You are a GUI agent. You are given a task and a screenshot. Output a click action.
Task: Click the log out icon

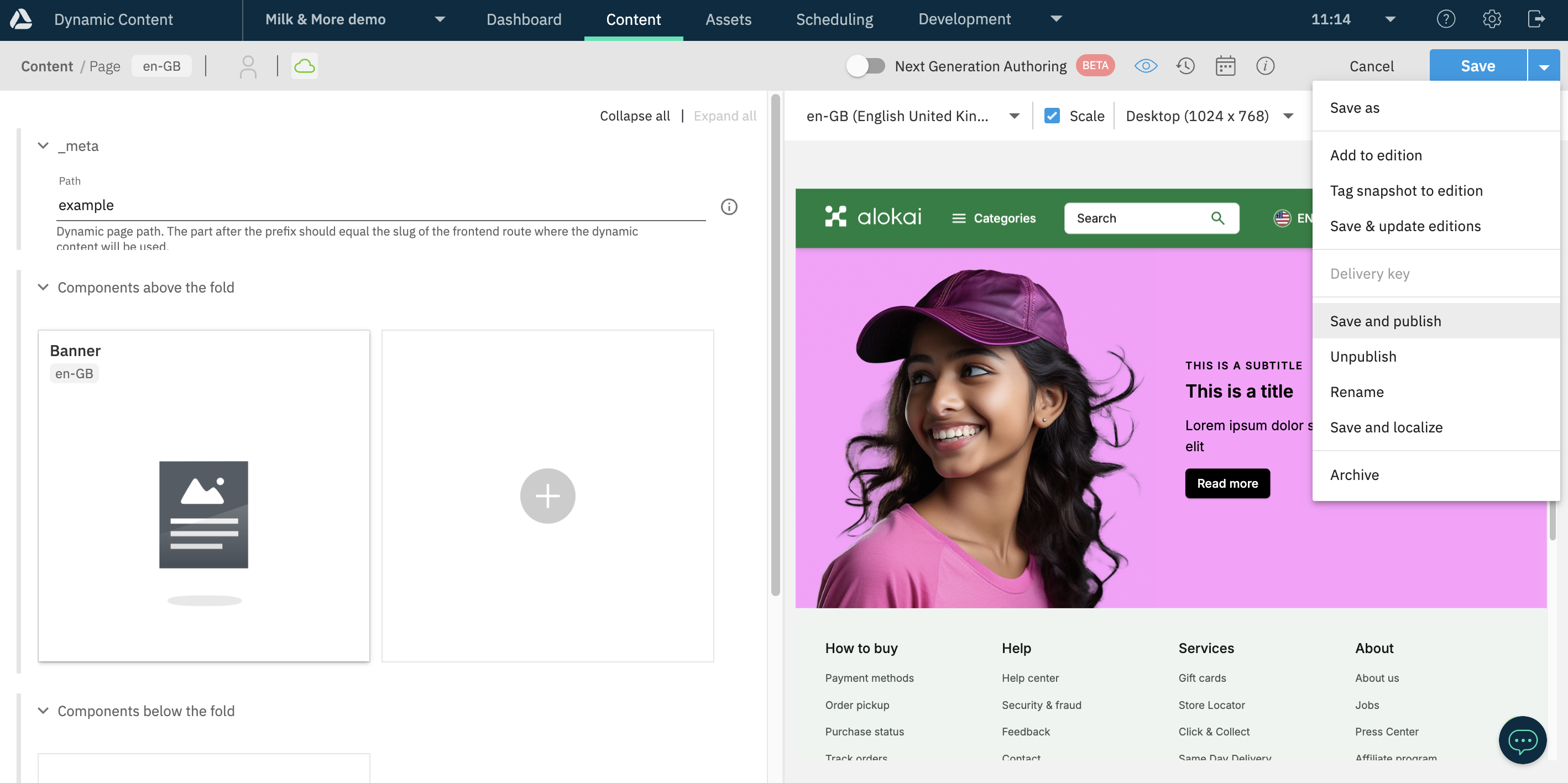[x=1536, y=19]
